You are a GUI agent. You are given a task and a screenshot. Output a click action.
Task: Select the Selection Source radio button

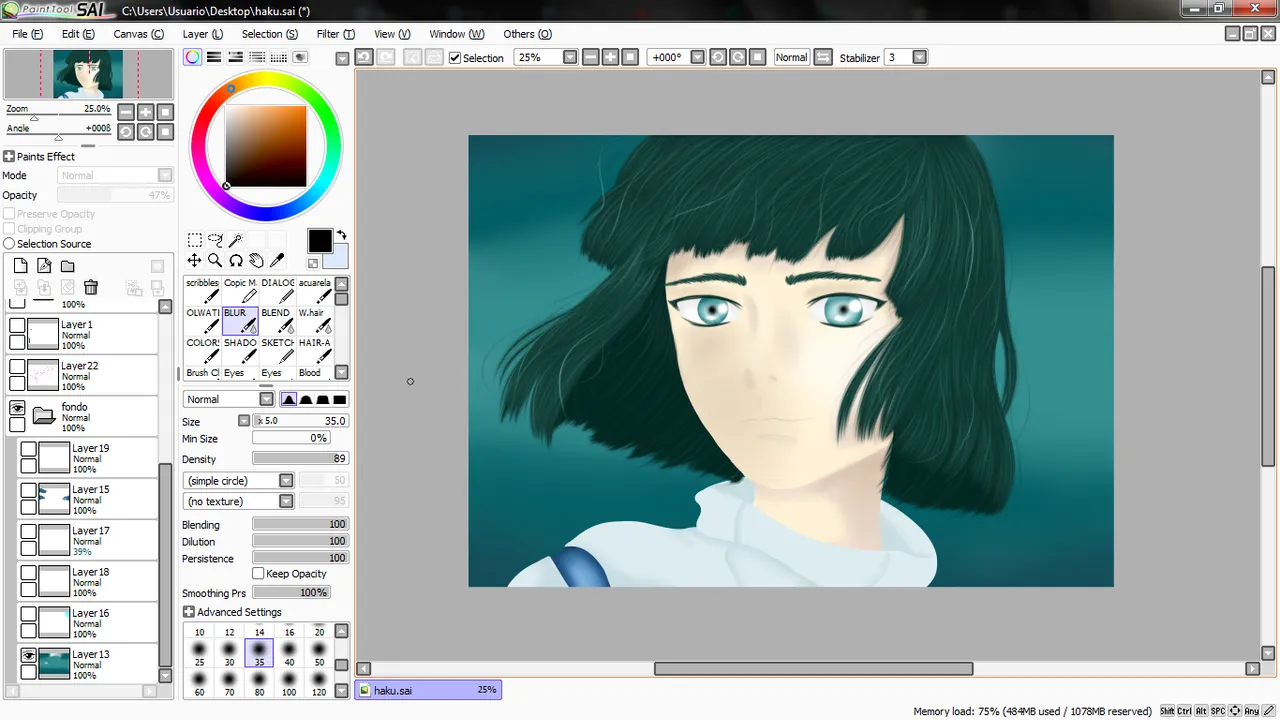coord(9,244)
